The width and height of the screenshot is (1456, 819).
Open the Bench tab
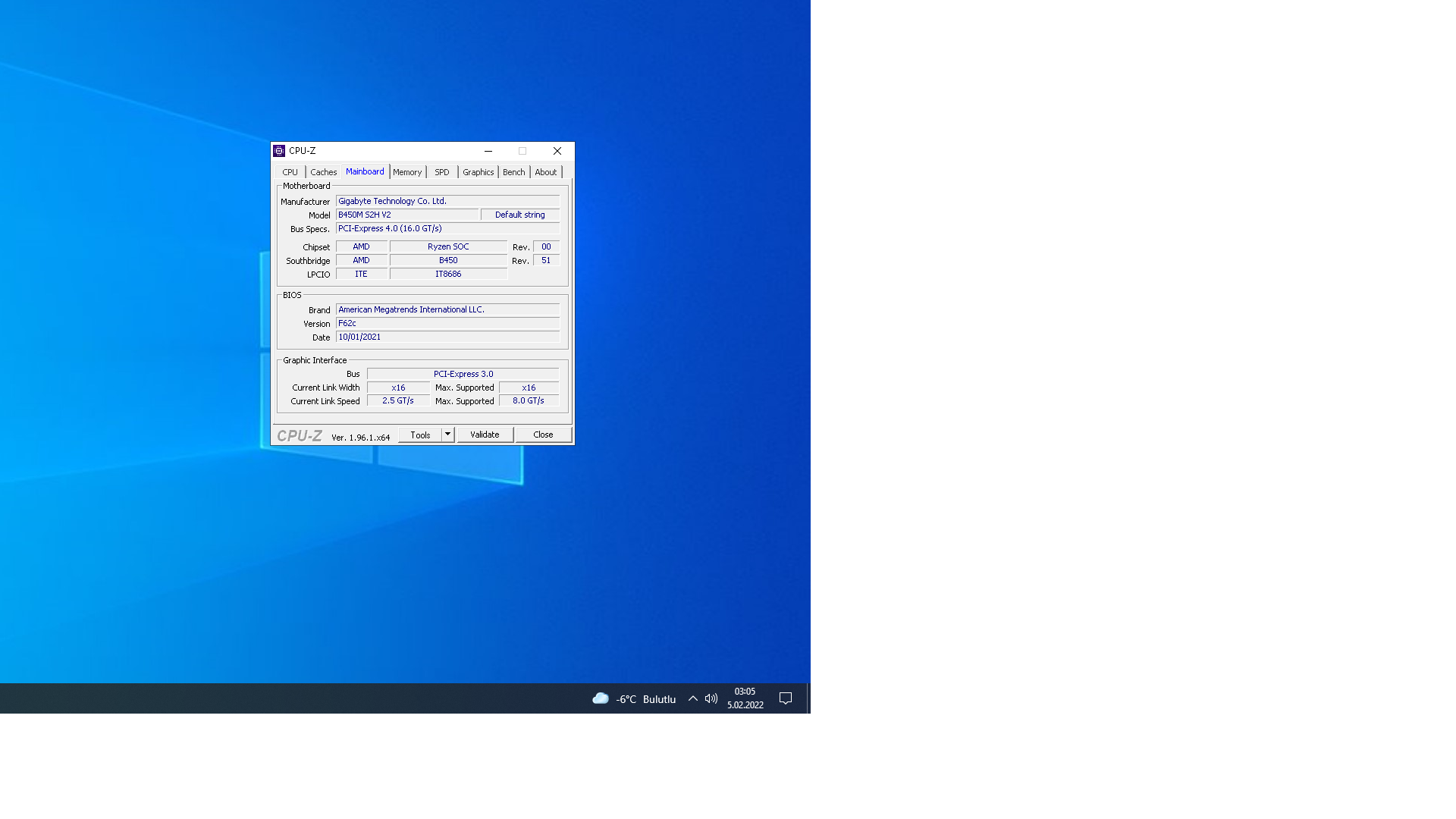pyautogui.click(x=513, y=172)
